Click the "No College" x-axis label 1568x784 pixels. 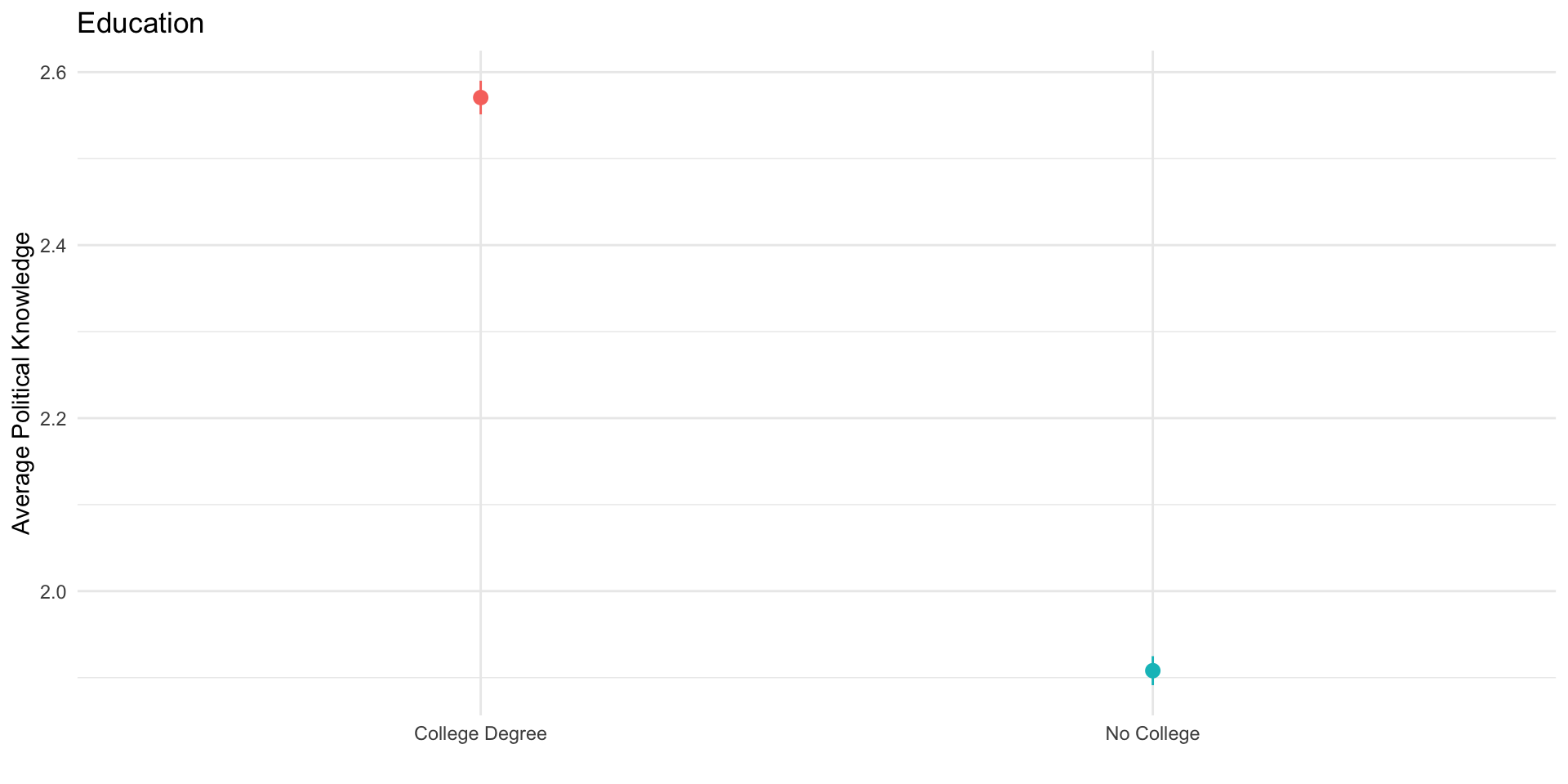click(1152, 733)
